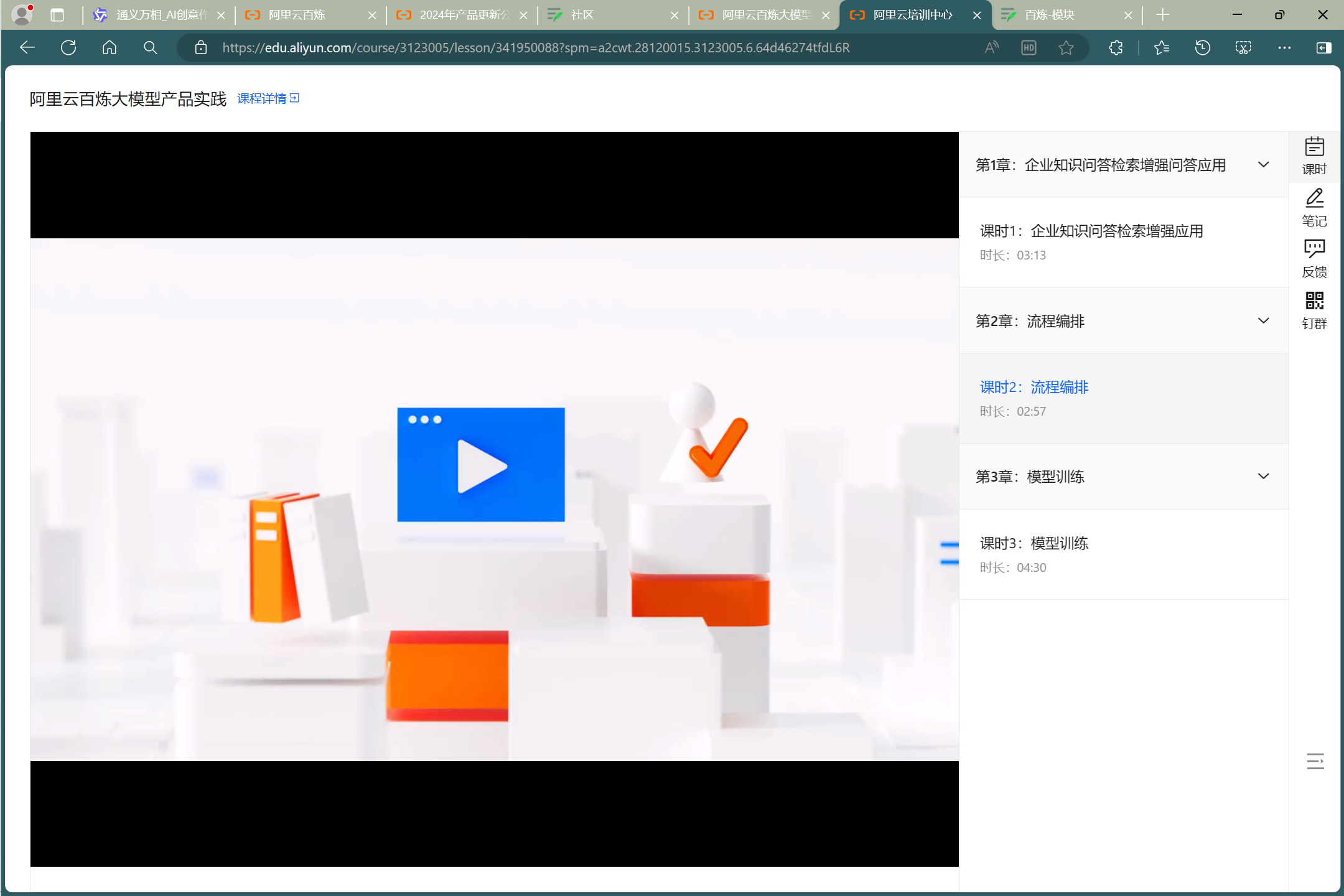Open the tab actions menu icon
1344x896 pixels.
pyautogui.click(x=57, y=15)
